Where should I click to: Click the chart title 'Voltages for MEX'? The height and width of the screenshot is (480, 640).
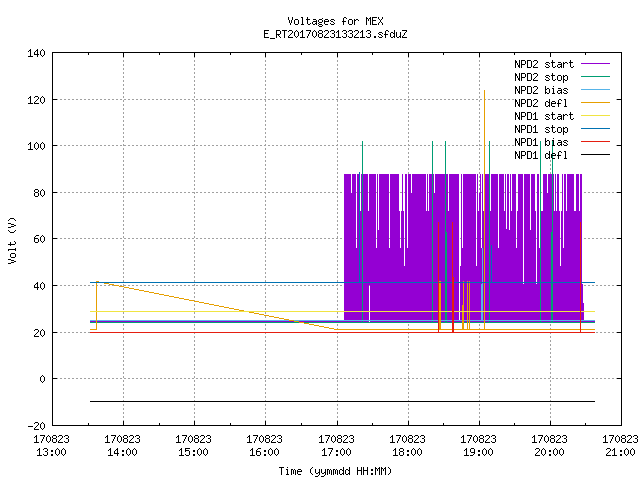(x=335, y=21)
